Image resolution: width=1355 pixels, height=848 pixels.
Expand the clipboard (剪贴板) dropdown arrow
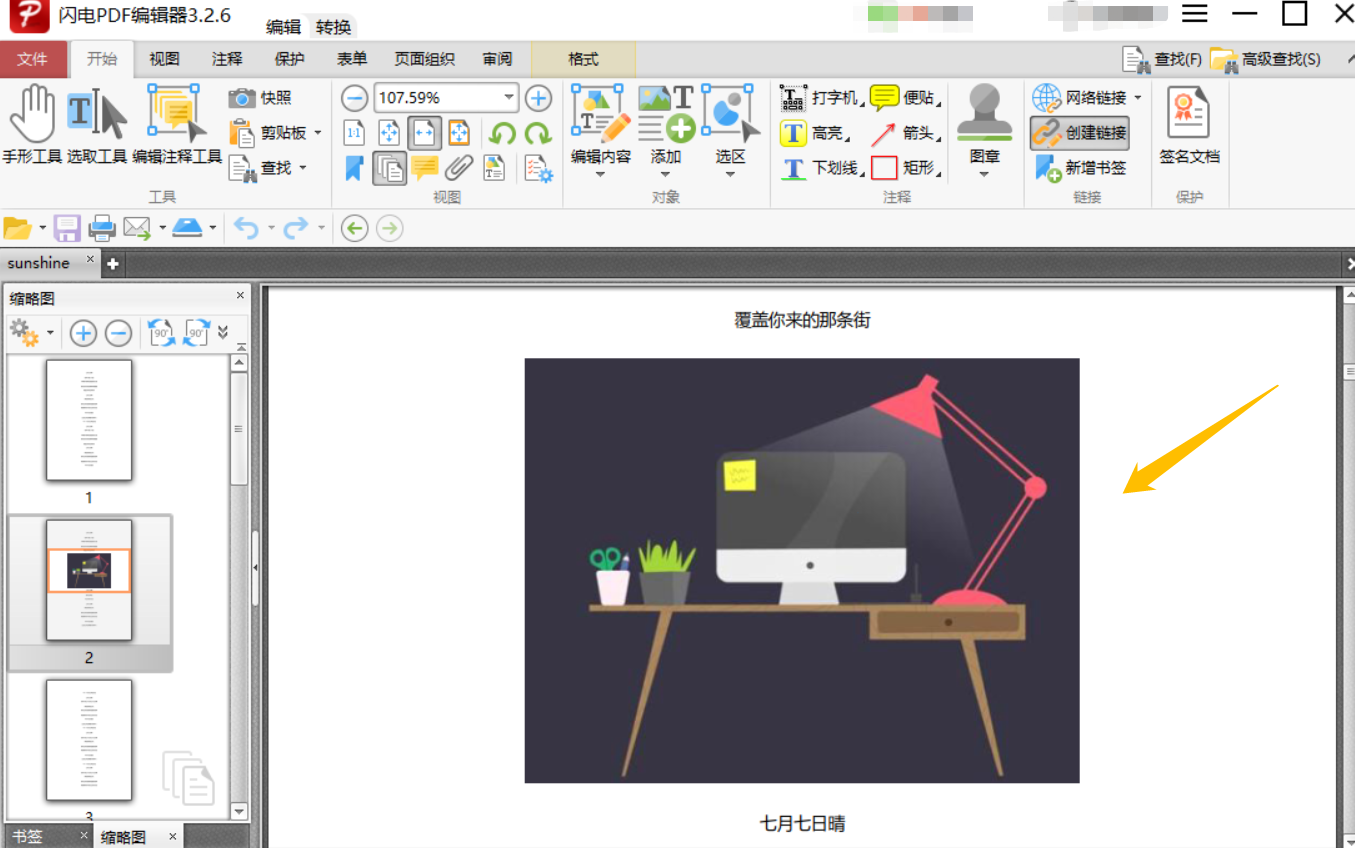(x=318, y=133)
